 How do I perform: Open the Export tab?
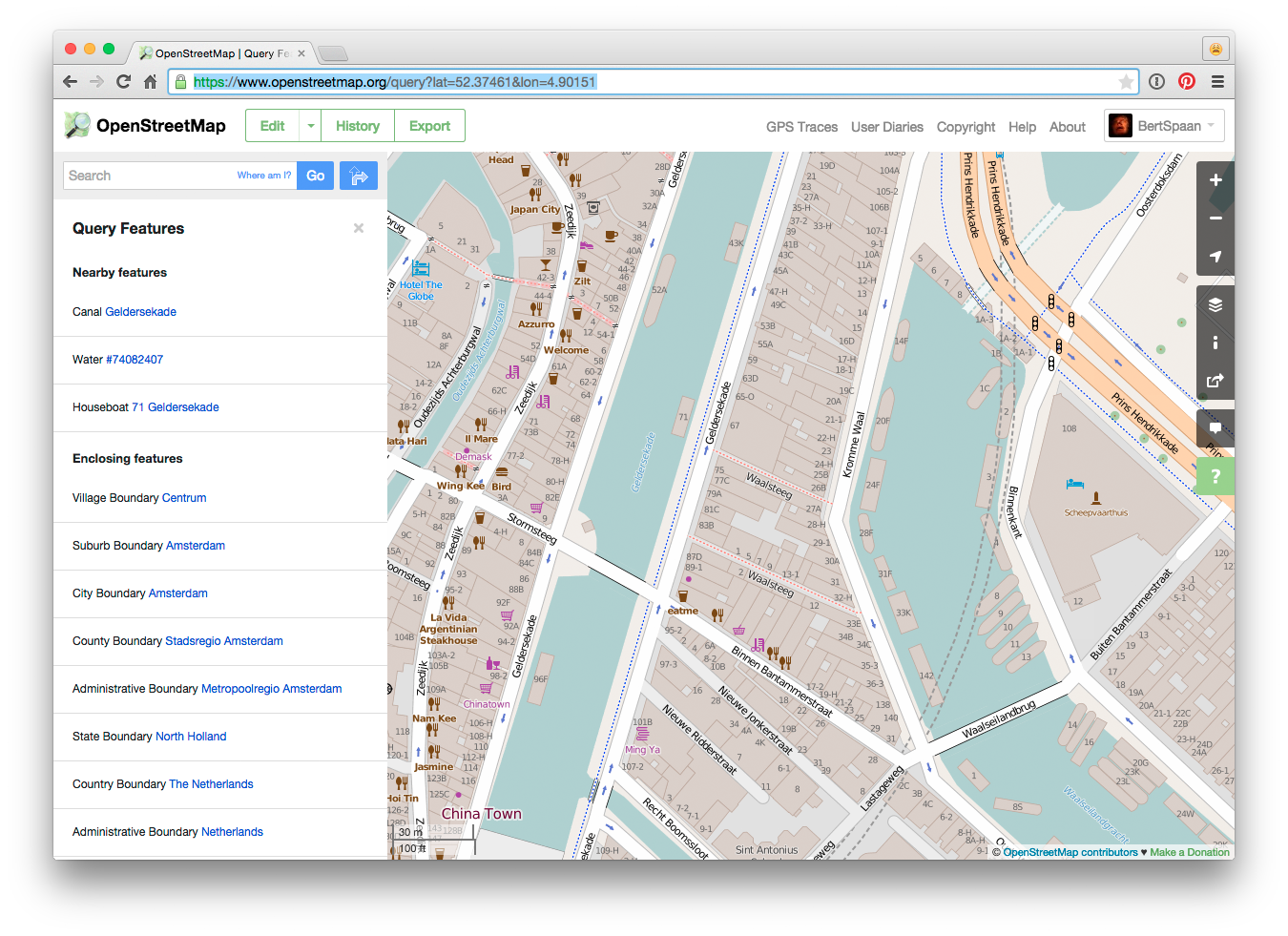pos(429,126)
